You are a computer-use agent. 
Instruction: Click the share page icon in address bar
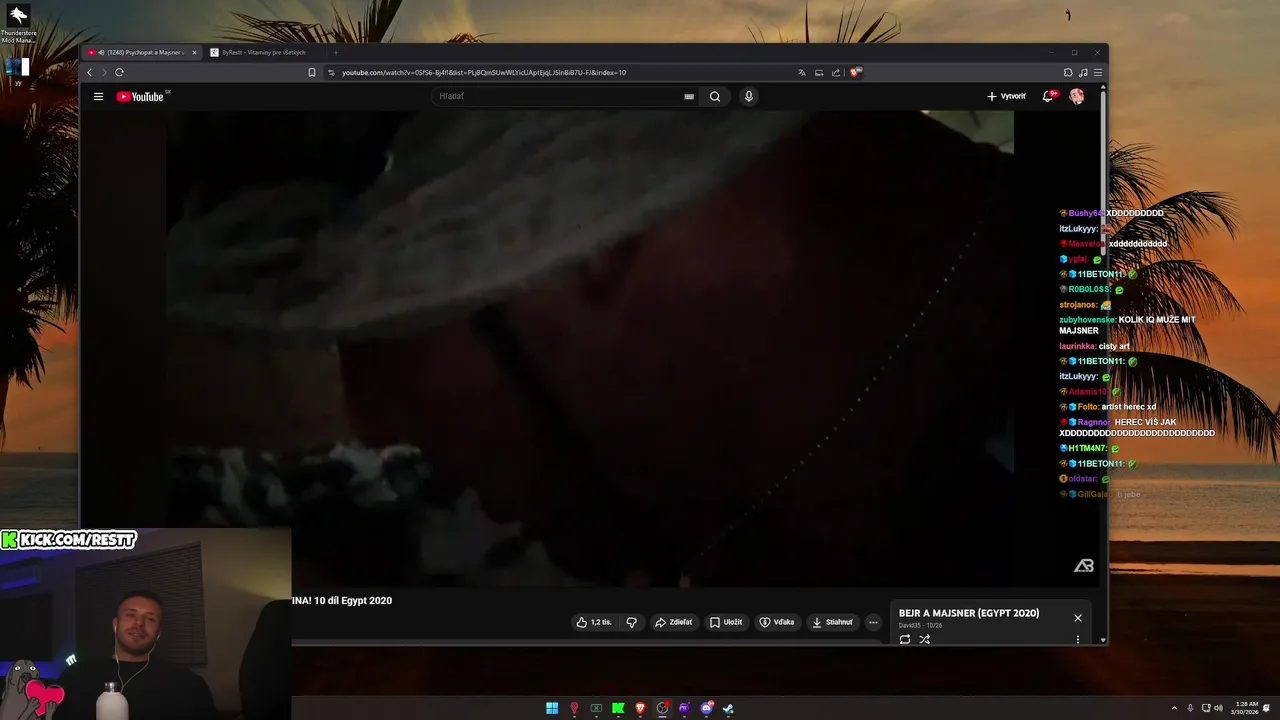(x=836, y=72)
